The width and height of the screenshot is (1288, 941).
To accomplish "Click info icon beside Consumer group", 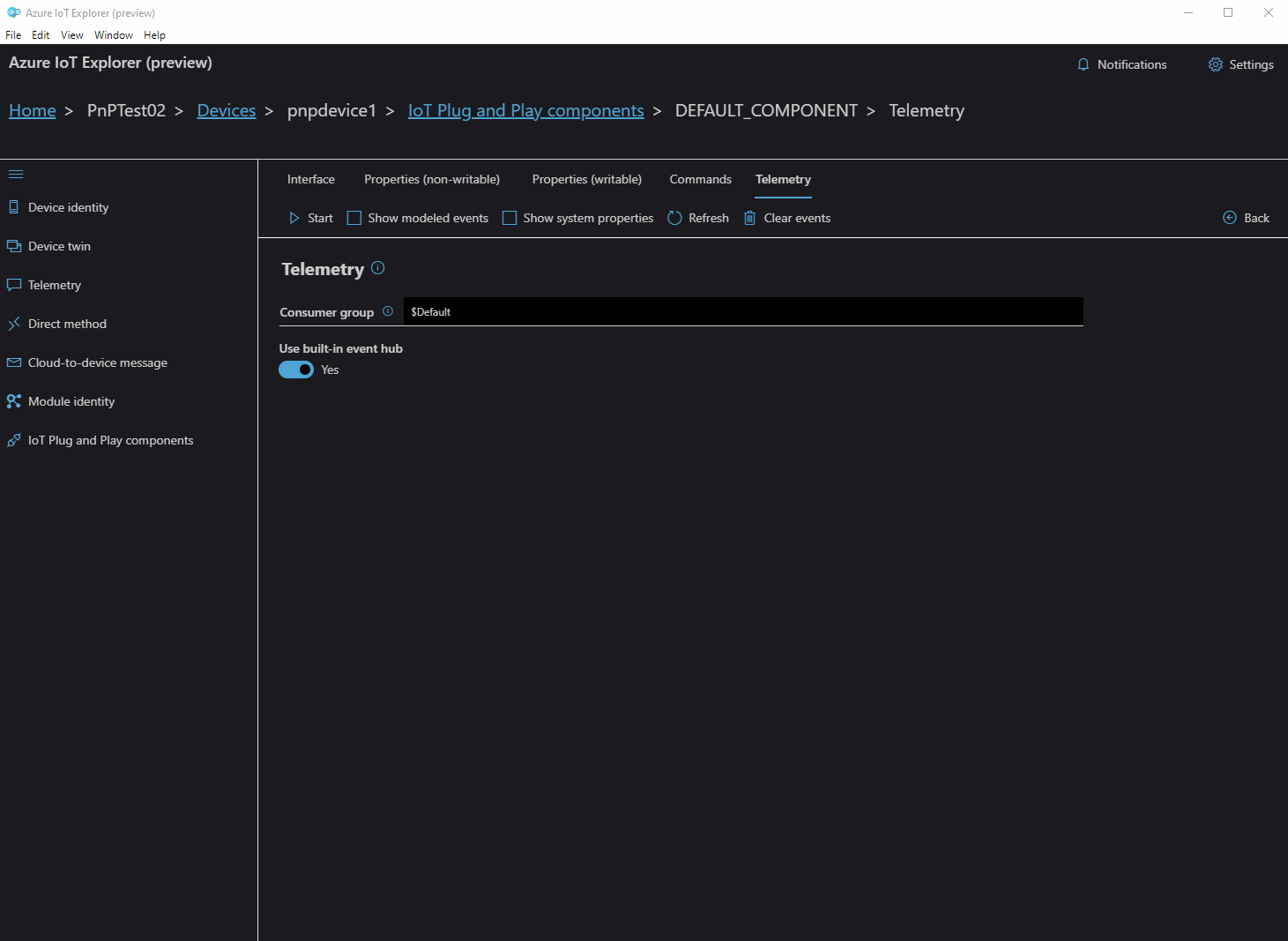I will (x=388, y=311).
